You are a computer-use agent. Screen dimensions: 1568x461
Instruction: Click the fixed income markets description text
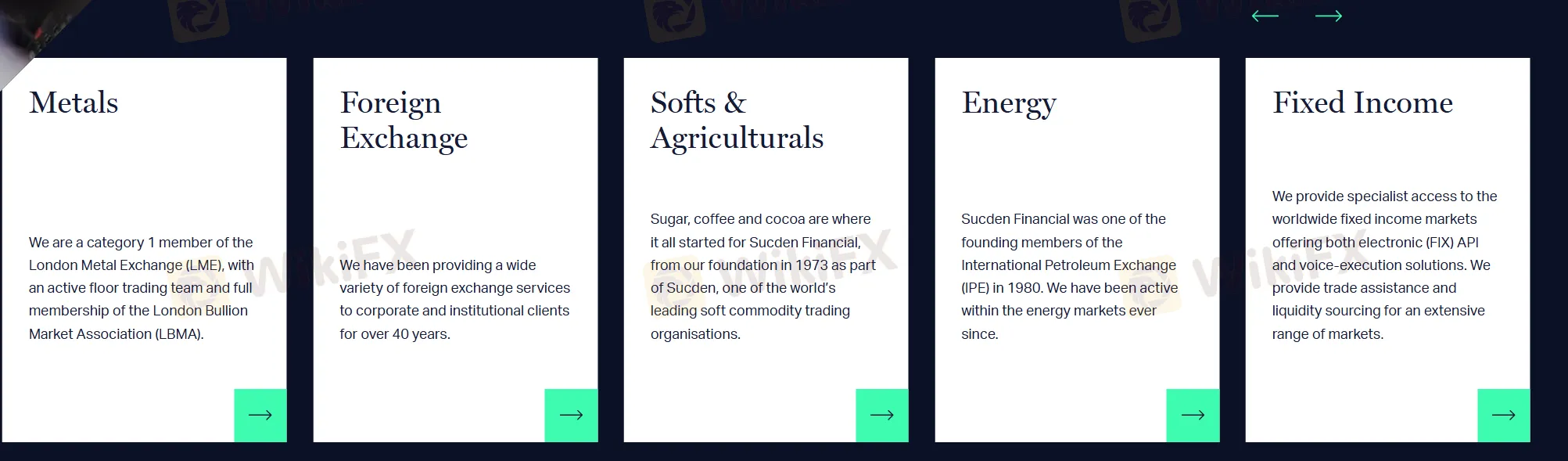[1384, 265]
